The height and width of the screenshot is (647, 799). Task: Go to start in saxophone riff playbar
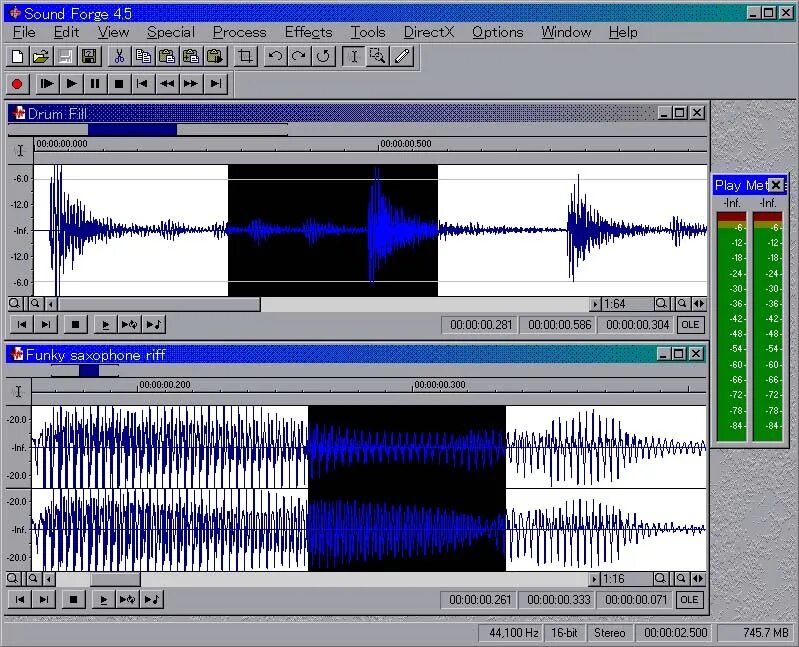[20, 600]
